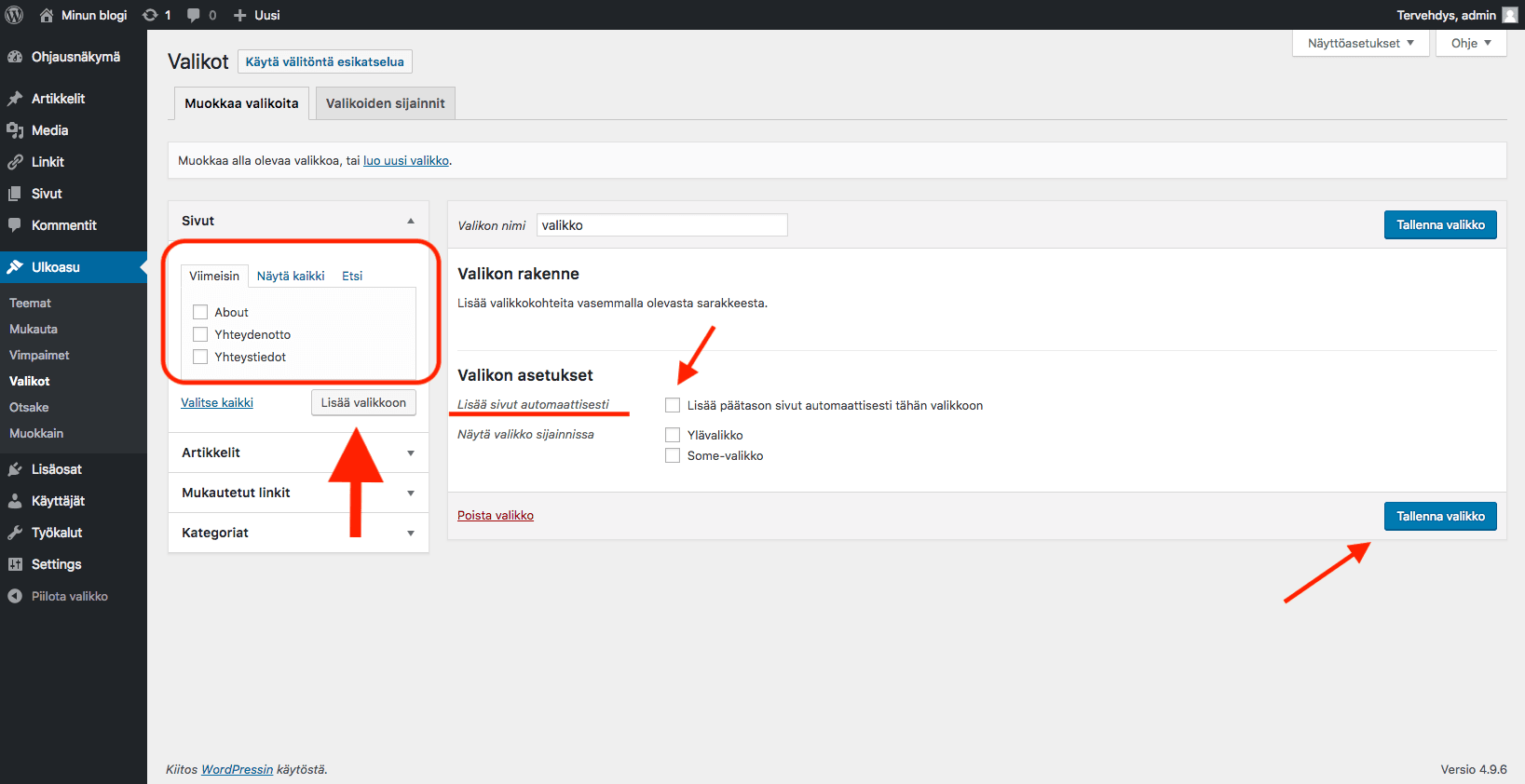This screenshot has width=1525, height=784.
Task: Click the Ohjausnäkymä dashboard icon
Action: click(15, 57)
